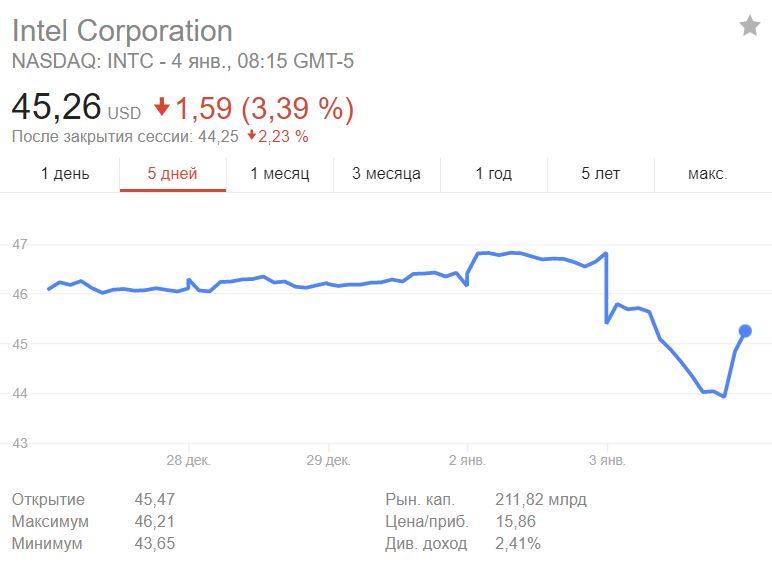Click the Открытие value 45,47

(154, 499)
